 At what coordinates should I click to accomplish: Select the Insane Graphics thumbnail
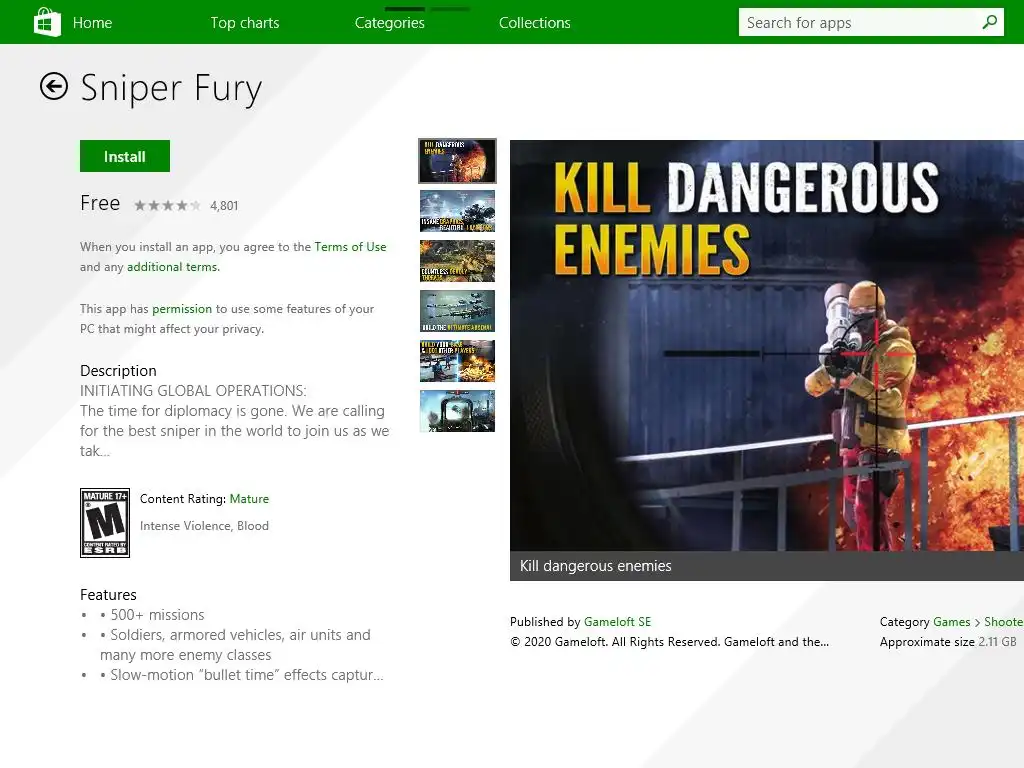(457, 211)
